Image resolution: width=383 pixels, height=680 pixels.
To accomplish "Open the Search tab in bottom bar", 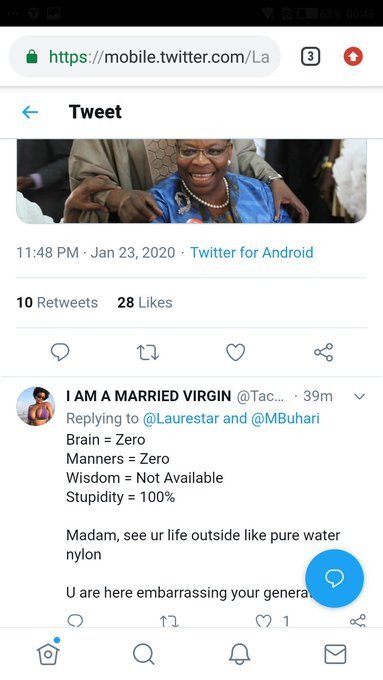I will point(144,654).
